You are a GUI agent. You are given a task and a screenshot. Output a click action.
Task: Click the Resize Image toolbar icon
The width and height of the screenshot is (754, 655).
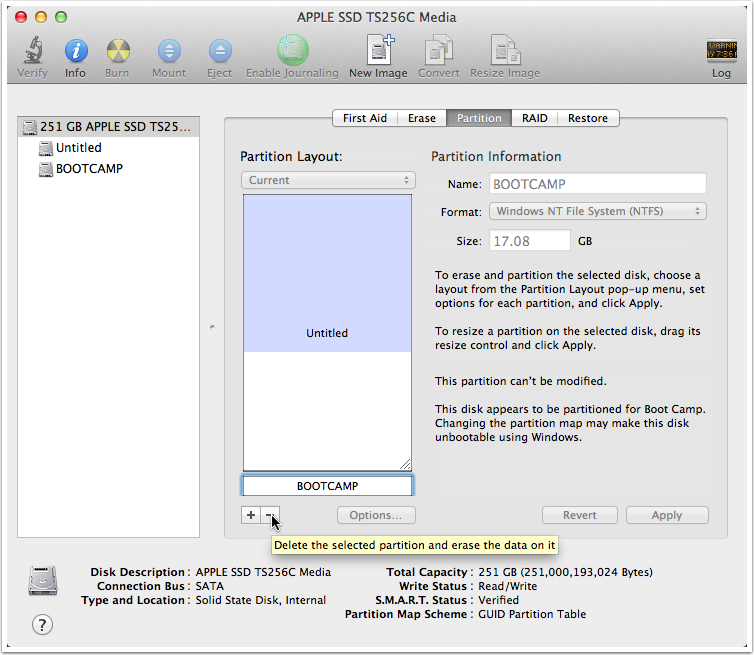[505, 50]
